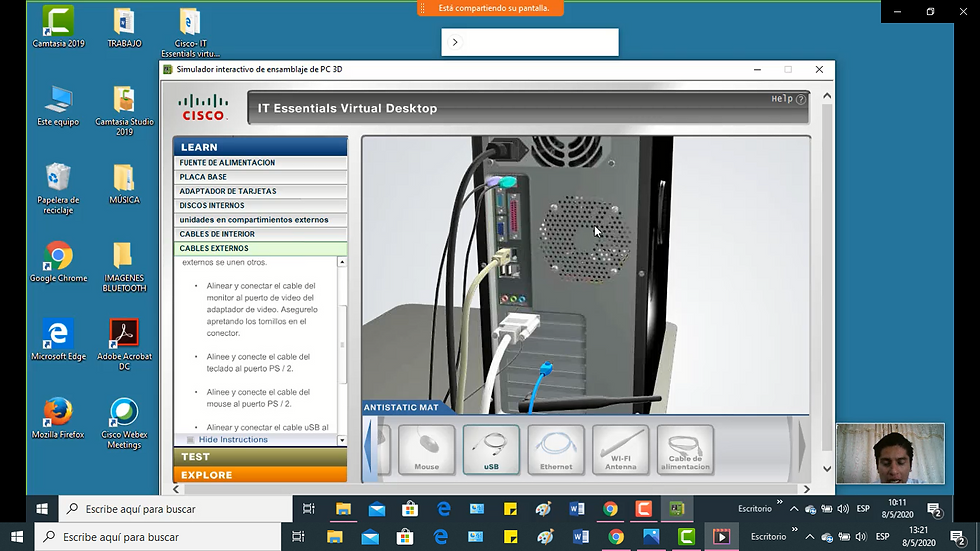Click Hide Instructions link

(233, 440)
